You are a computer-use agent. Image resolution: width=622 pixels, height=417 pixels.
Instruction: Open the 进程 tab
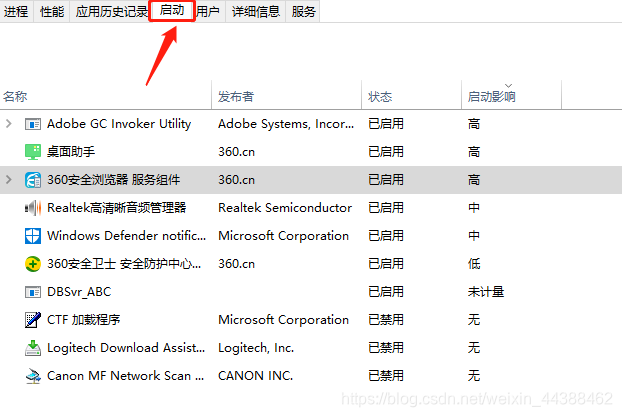pos(16,12)
